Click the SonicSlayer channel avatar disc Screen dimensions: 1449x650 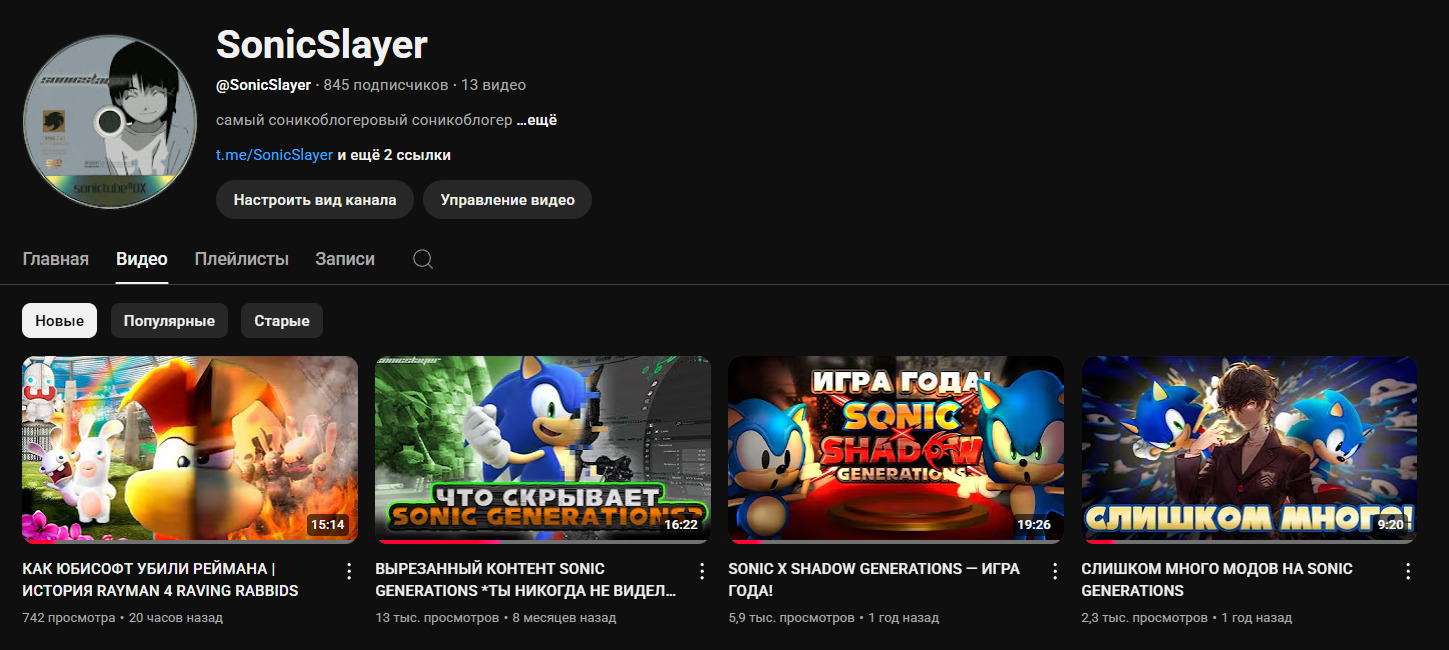point(110,120)
